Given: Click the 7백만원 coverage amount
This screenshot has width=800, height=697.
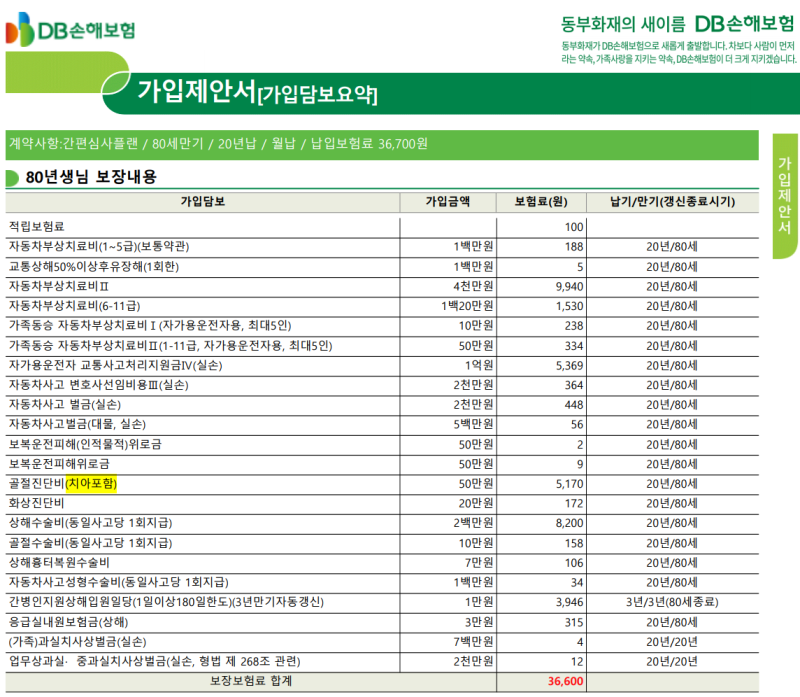Looking at the screenshot, I should [x=473, y=642].
